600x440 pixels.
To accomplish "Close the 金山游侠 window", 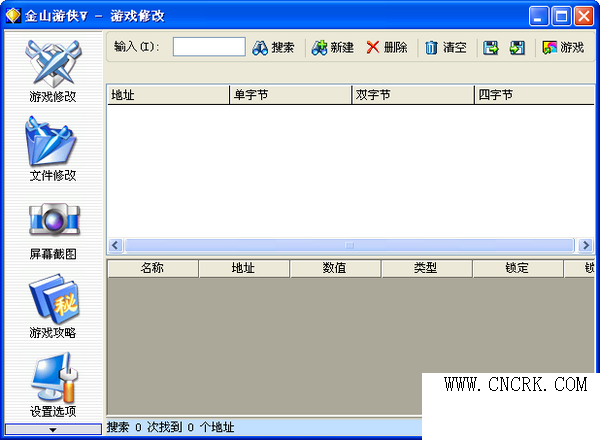I will pos(584,16).
